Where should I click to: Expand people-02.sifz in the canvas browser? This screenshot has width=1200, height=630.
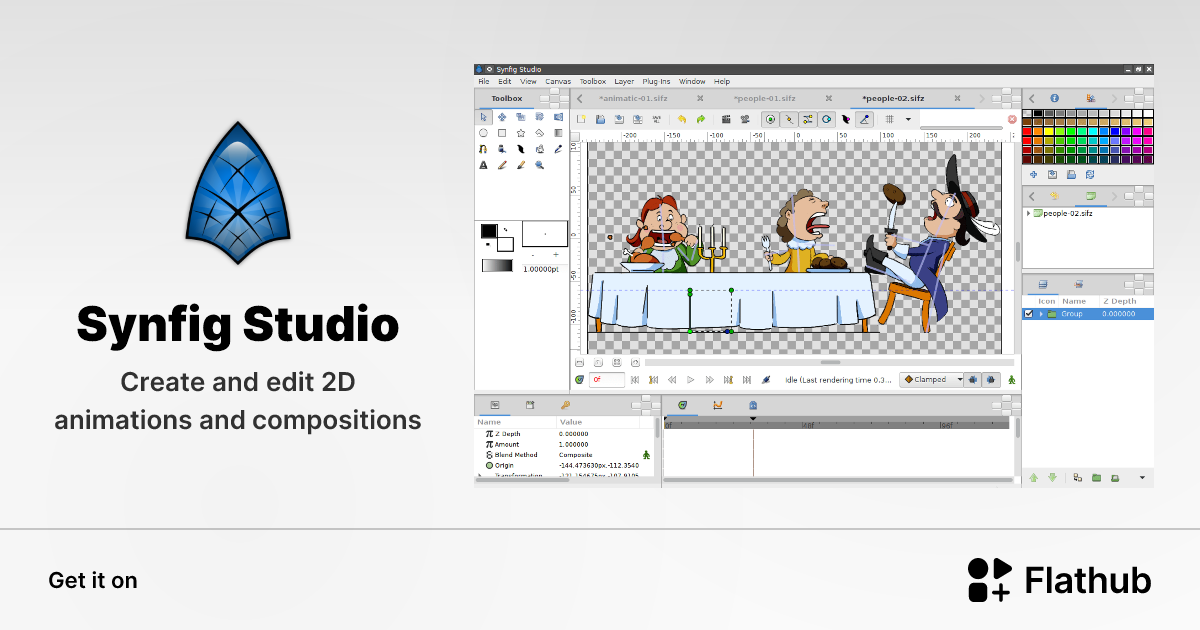(x=1027, y=213)
